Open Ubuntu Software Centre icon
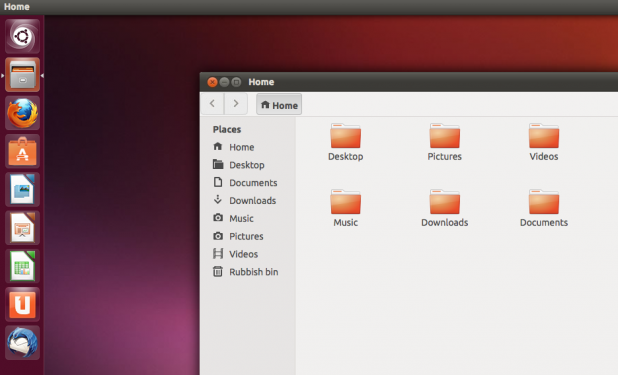The height and width of the screenshot is (375, 618). [x=22, y=151]
